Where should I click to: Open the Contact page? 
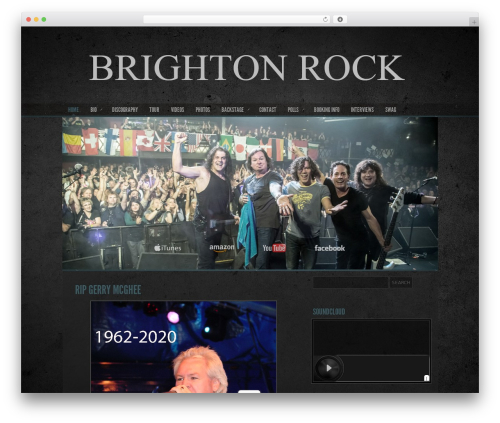267,109
